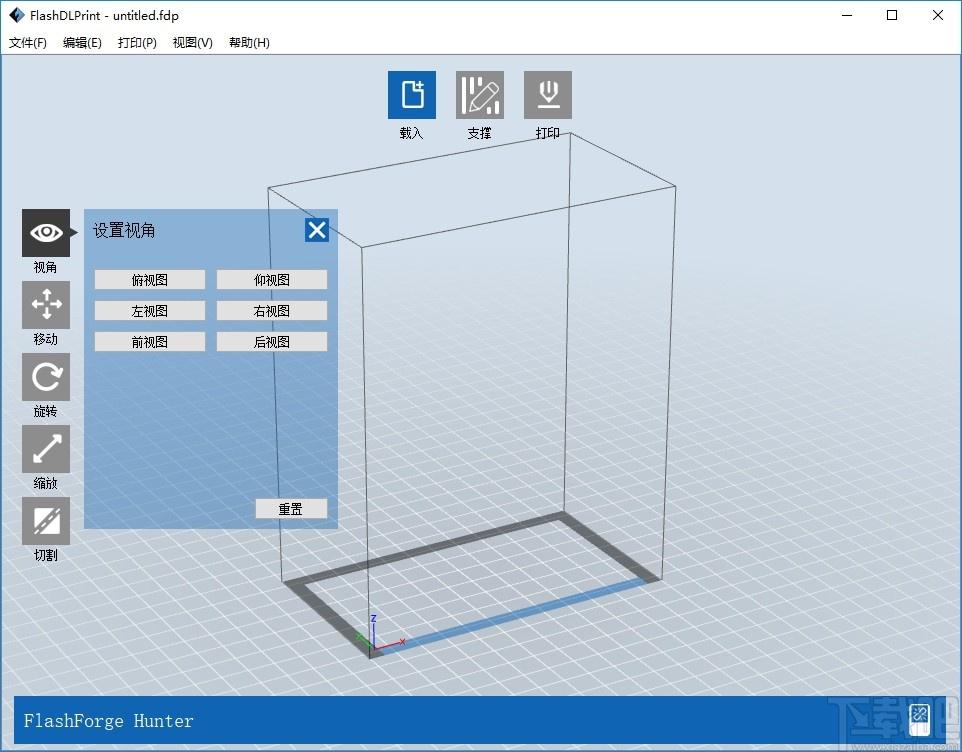
Task: Close the 设置视角 panel
Action: (317, 230)
